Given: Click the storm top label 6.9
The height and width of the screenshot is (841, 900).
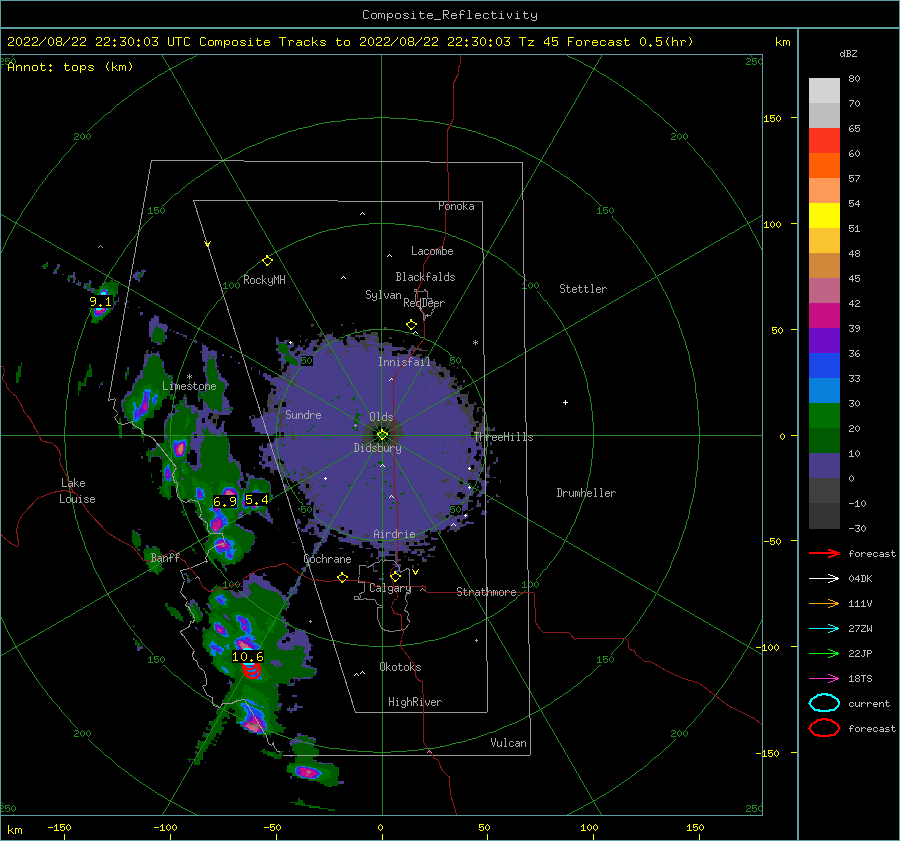Looking at the screenshot, I should pyautogui.click(x=225, y=502).
